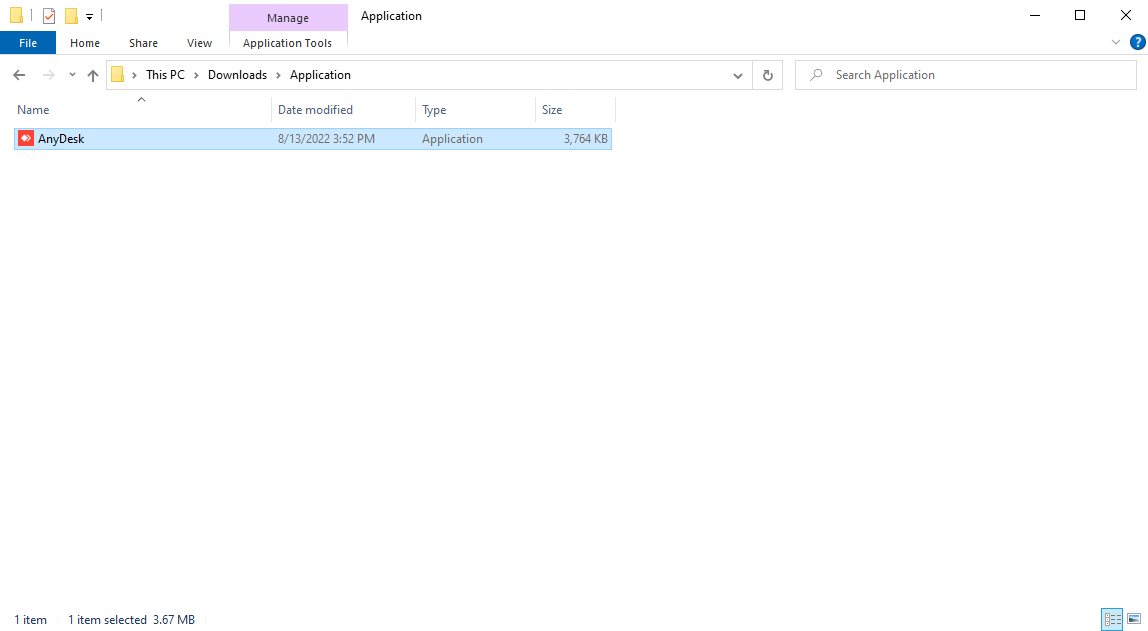Click the folder icon in title bar
This screenshot has width=1148, height=631.
16,15
